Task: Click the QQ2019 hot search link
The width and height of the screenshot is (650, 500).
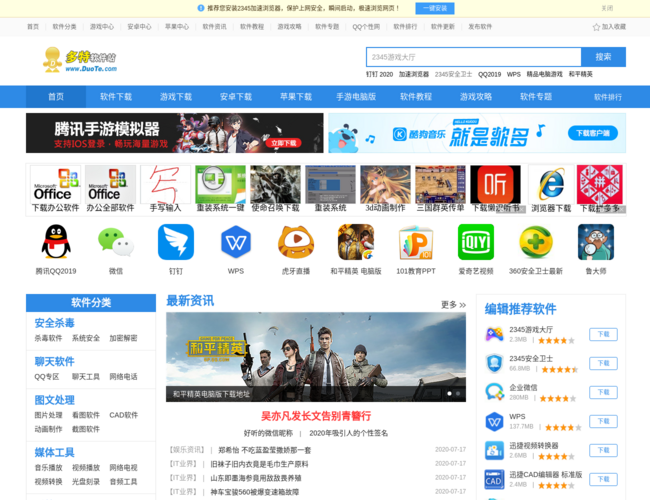Action: coord(490,74)
